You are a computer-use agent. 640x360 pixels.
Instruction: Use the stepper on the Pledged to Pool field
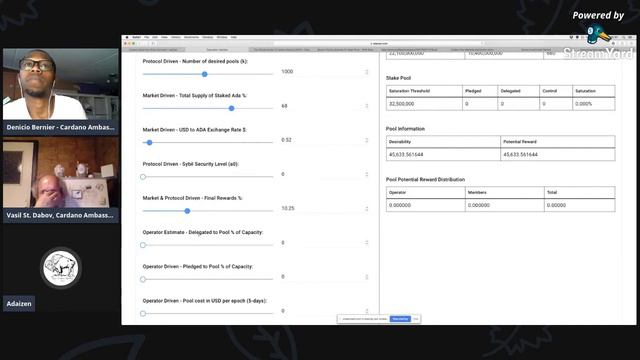tap(367, 277)
